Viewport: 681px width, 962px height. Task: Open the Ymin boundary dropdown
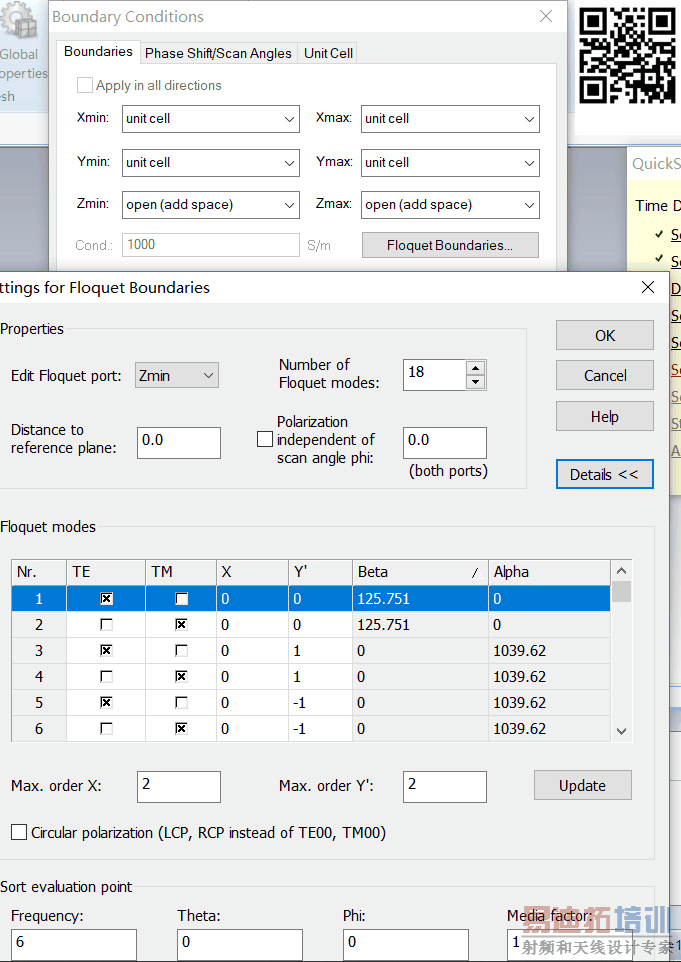210,163
